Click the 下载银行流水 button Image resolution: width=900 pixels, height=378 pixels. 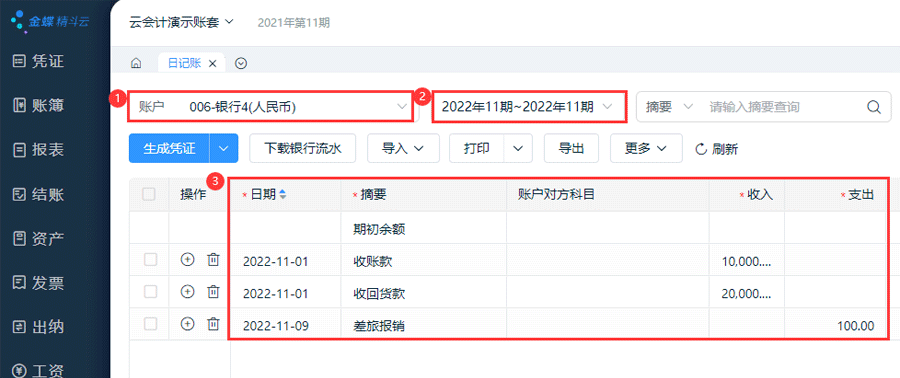point(303,149)
